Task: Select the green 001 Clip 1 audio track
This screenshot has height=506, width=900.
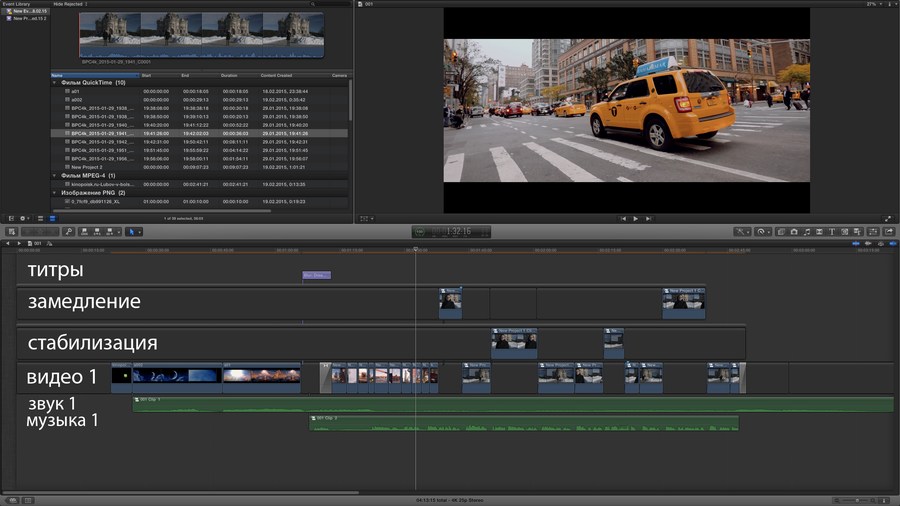Action: [x=513, y=404]
